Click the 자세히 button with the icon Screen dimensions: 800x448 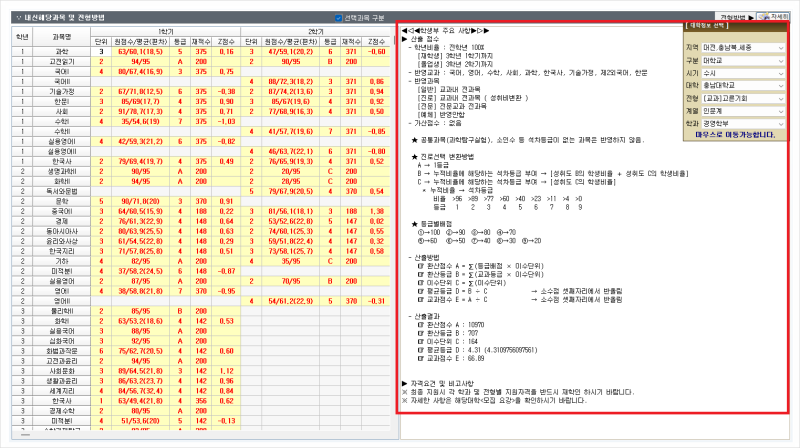(x=773, y=17)
